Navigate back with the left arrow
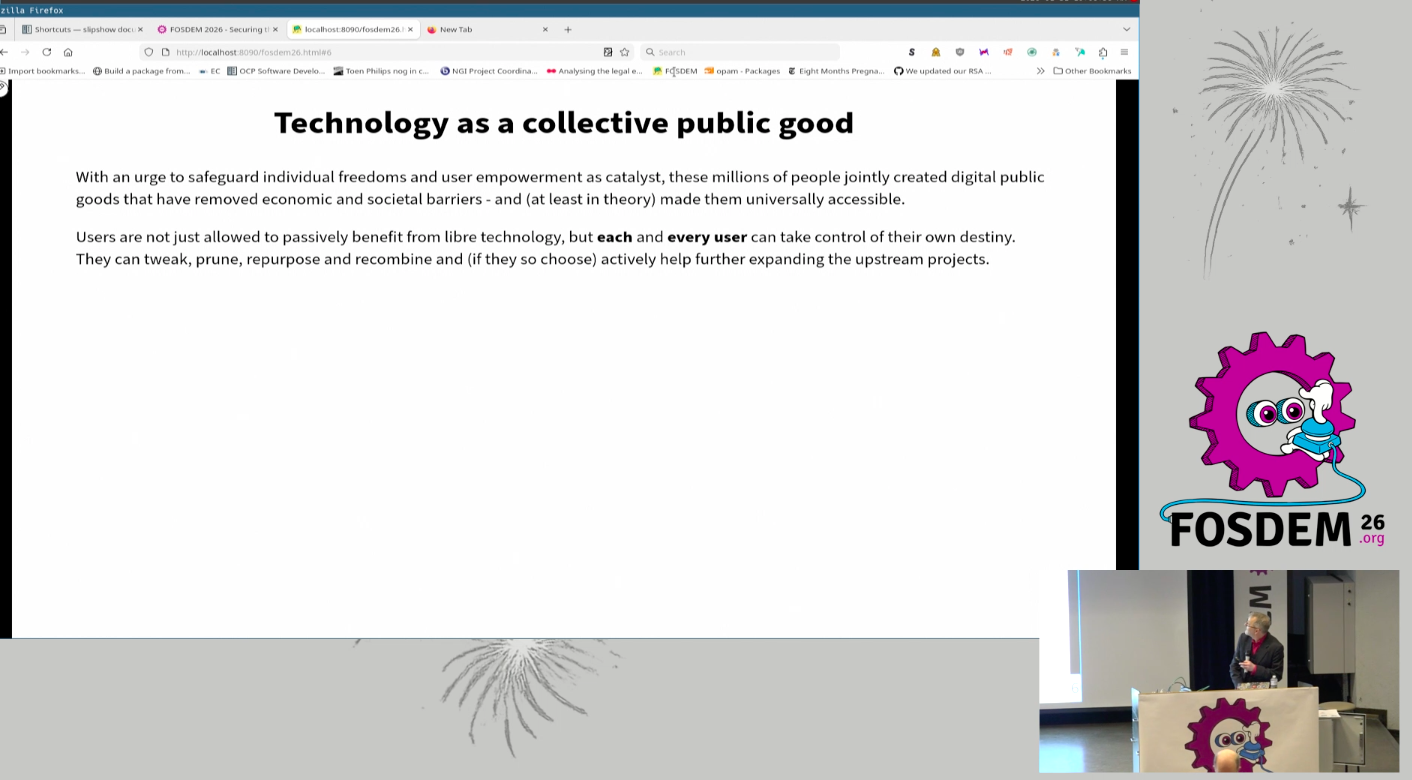Screen dimensions: 1412x780 pos(6,52)
